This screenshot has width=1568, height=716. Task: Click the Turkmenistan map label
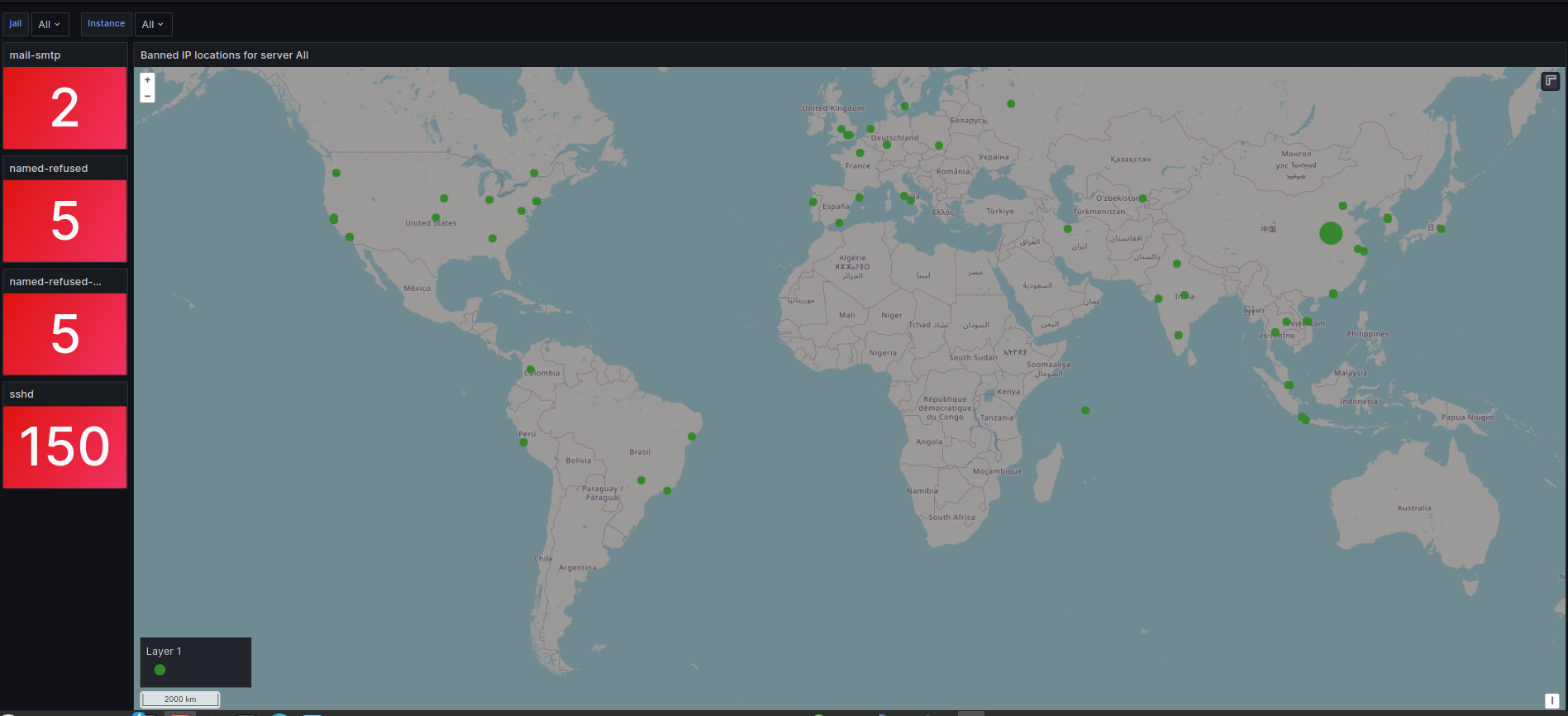click(1099, 212)
